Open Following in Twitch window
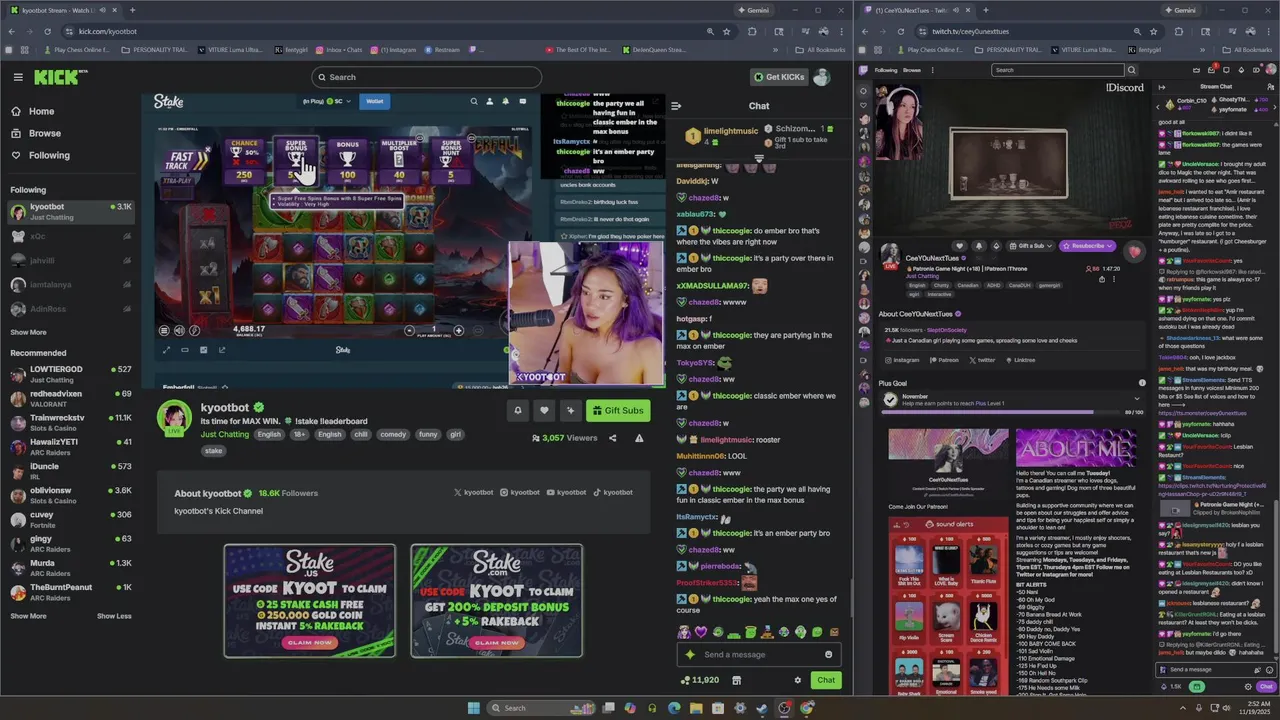The width and height of the screenshot is (1280, 720). click(886, 70)
